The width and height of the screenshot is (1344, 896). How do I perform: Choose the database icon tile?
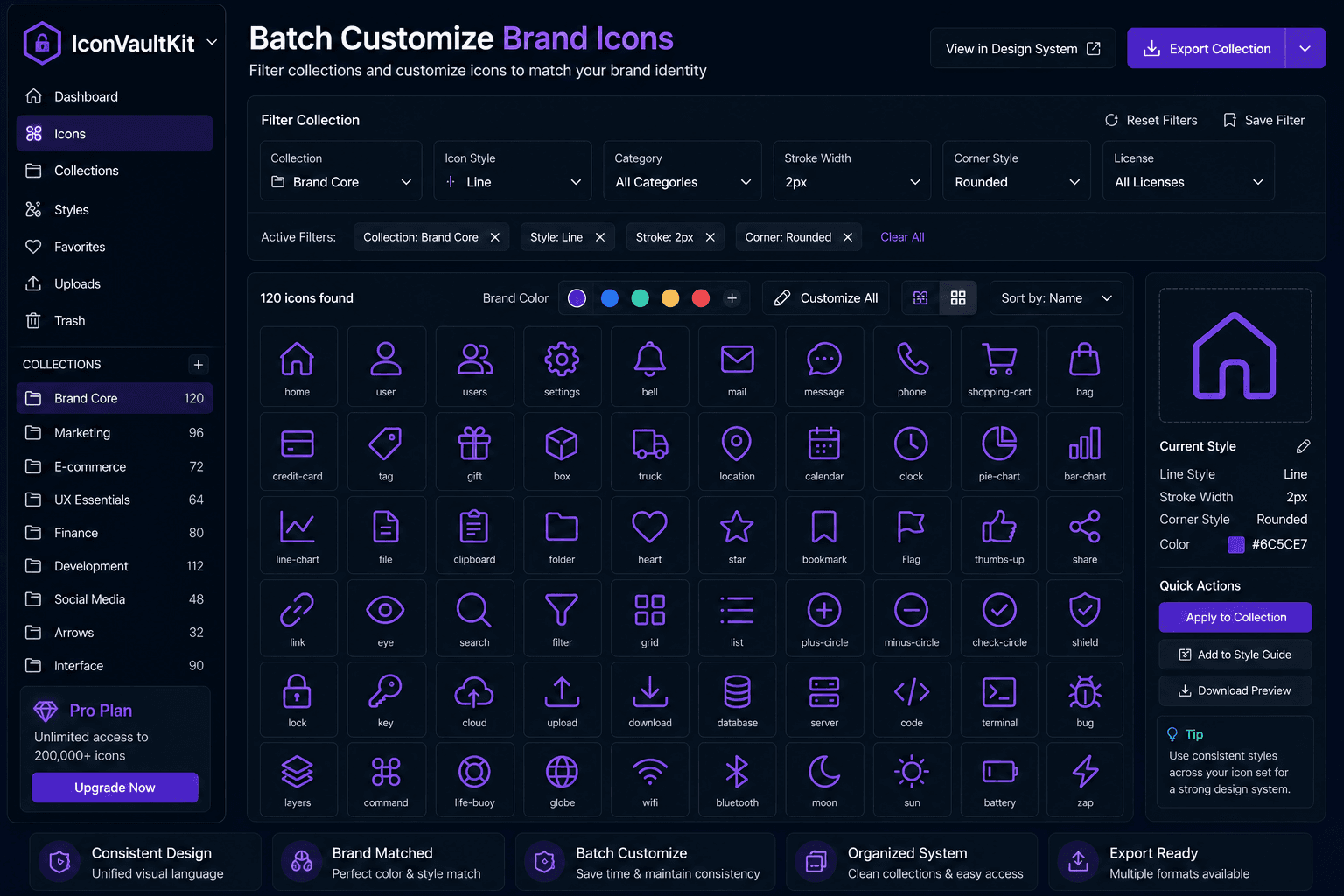pyautogui.click(x=737, y=699)
